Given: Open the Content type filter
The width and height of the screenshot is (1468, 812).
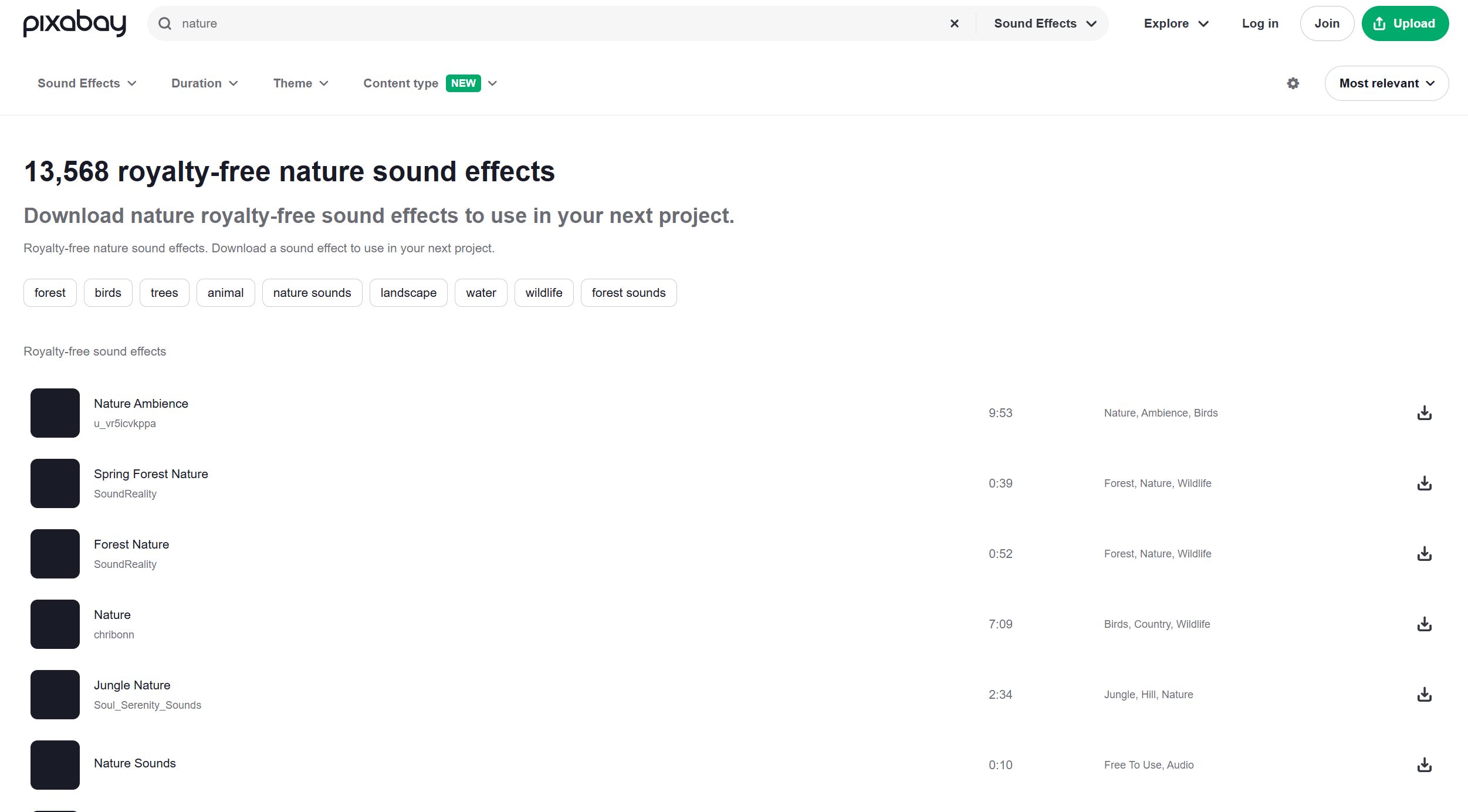Looking at the screenshot, I should pyautogui.click(x=429, y=83).
